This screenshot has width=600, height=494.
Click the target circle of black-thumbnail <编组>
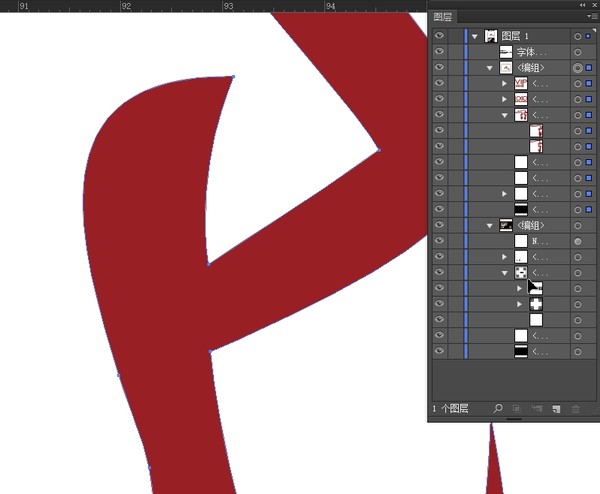577,226
